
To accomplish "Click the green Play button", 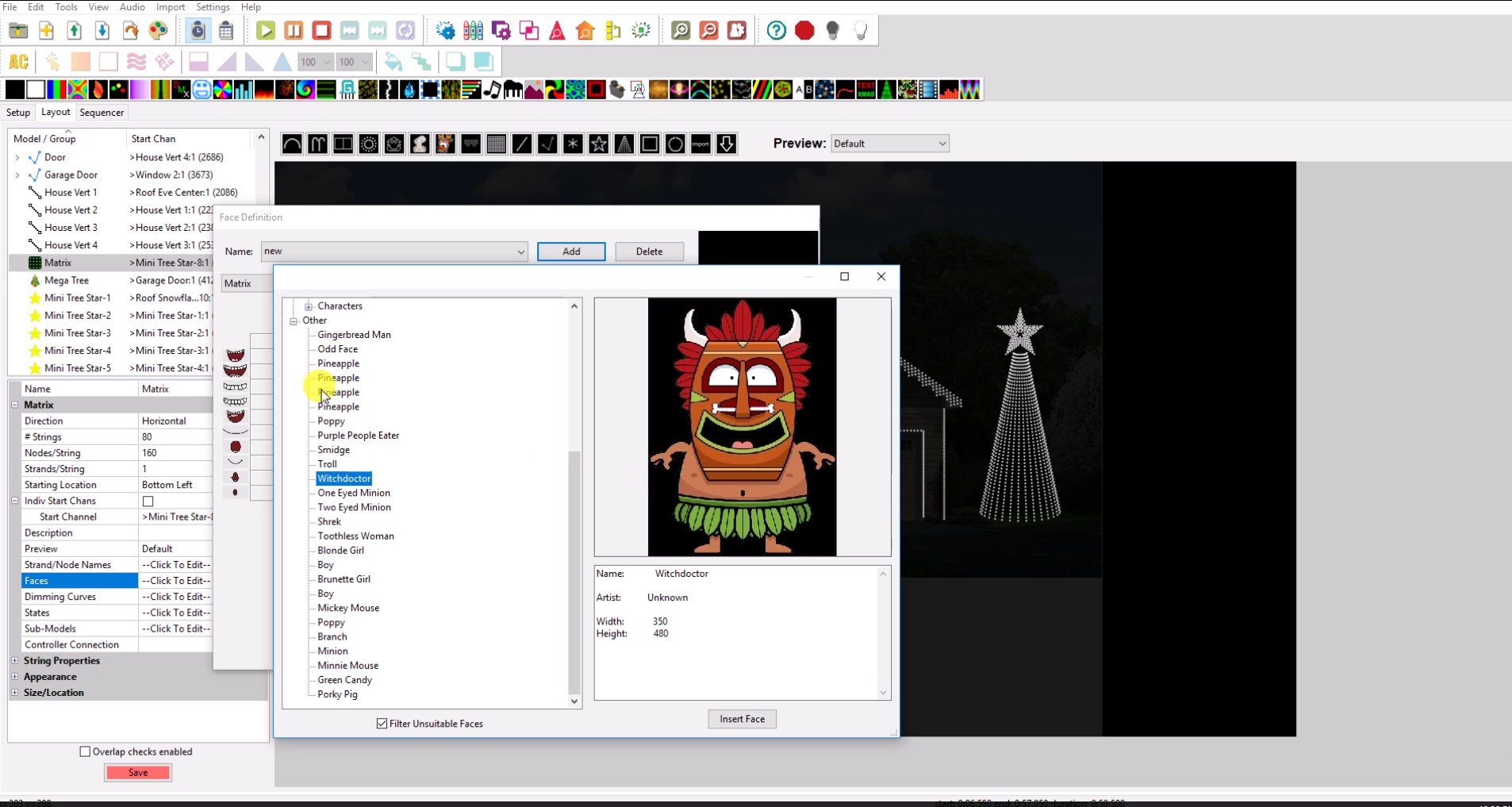I will click(x=266, y=31).
